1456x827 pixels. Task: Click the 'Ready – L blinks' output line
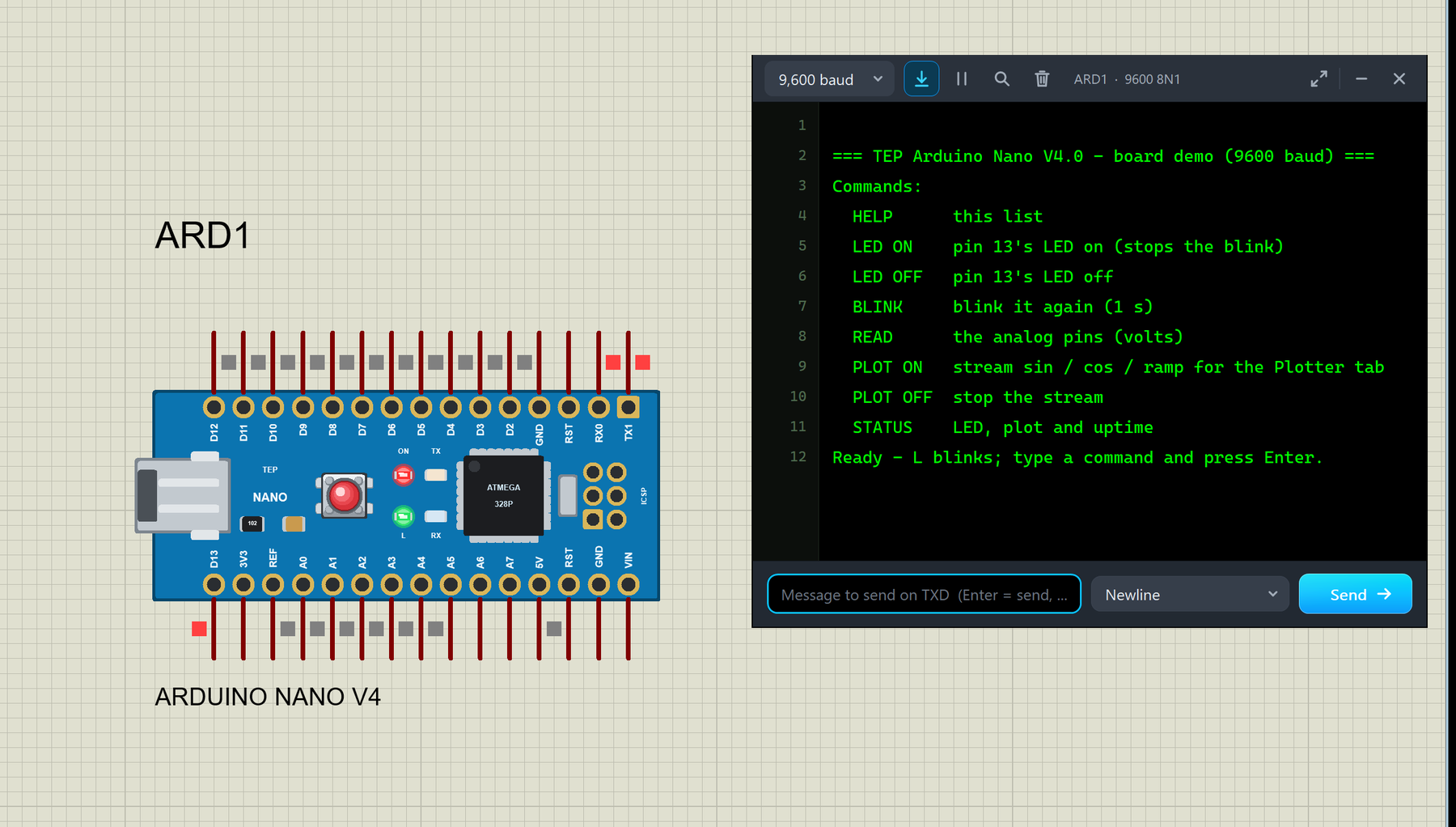1077,458
